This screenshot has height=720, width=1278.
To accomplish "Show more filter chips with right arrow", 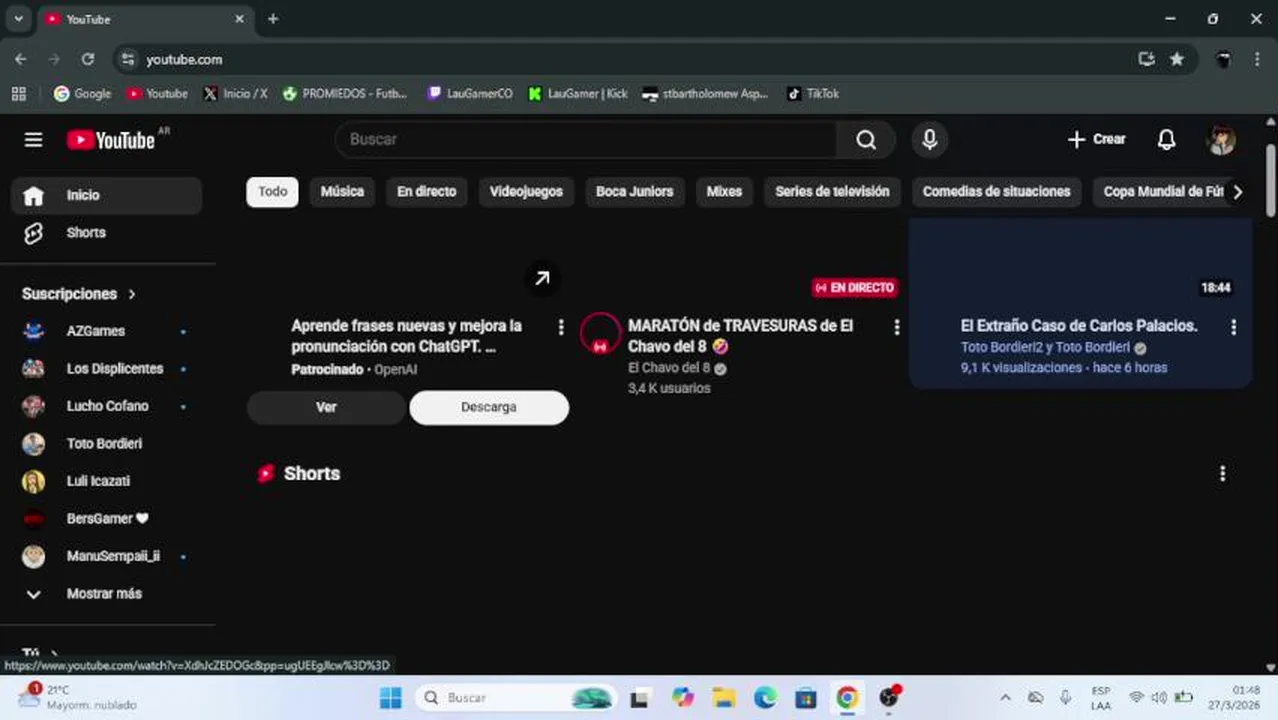I will 1237,192.
